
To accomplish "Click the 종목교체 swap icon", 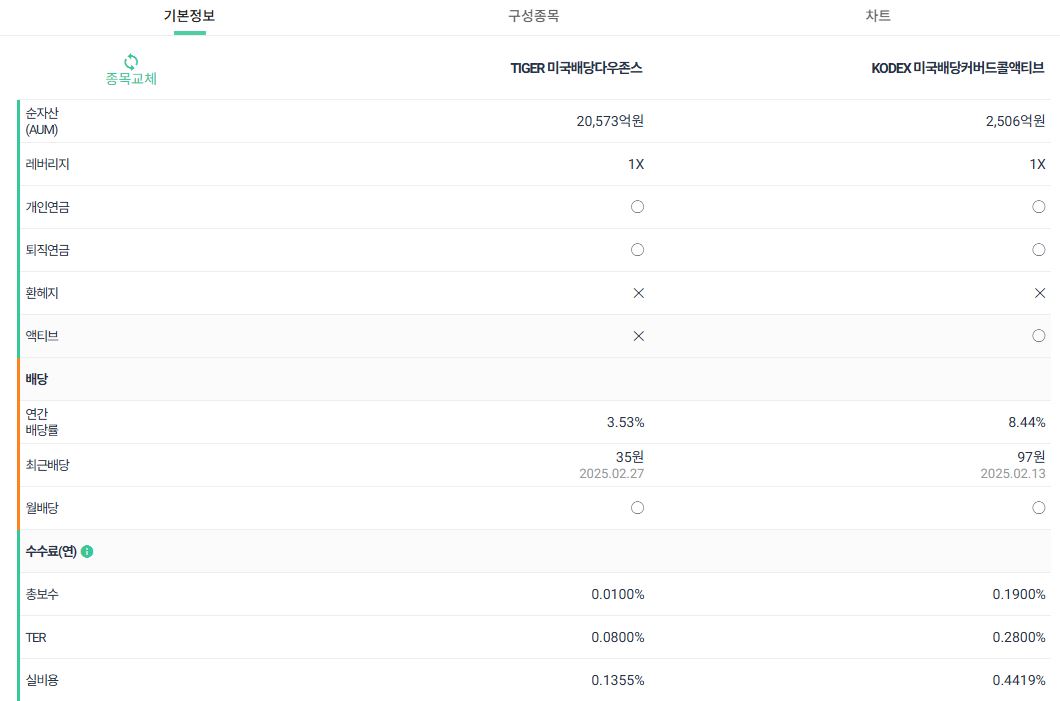I will coord(131,62).
